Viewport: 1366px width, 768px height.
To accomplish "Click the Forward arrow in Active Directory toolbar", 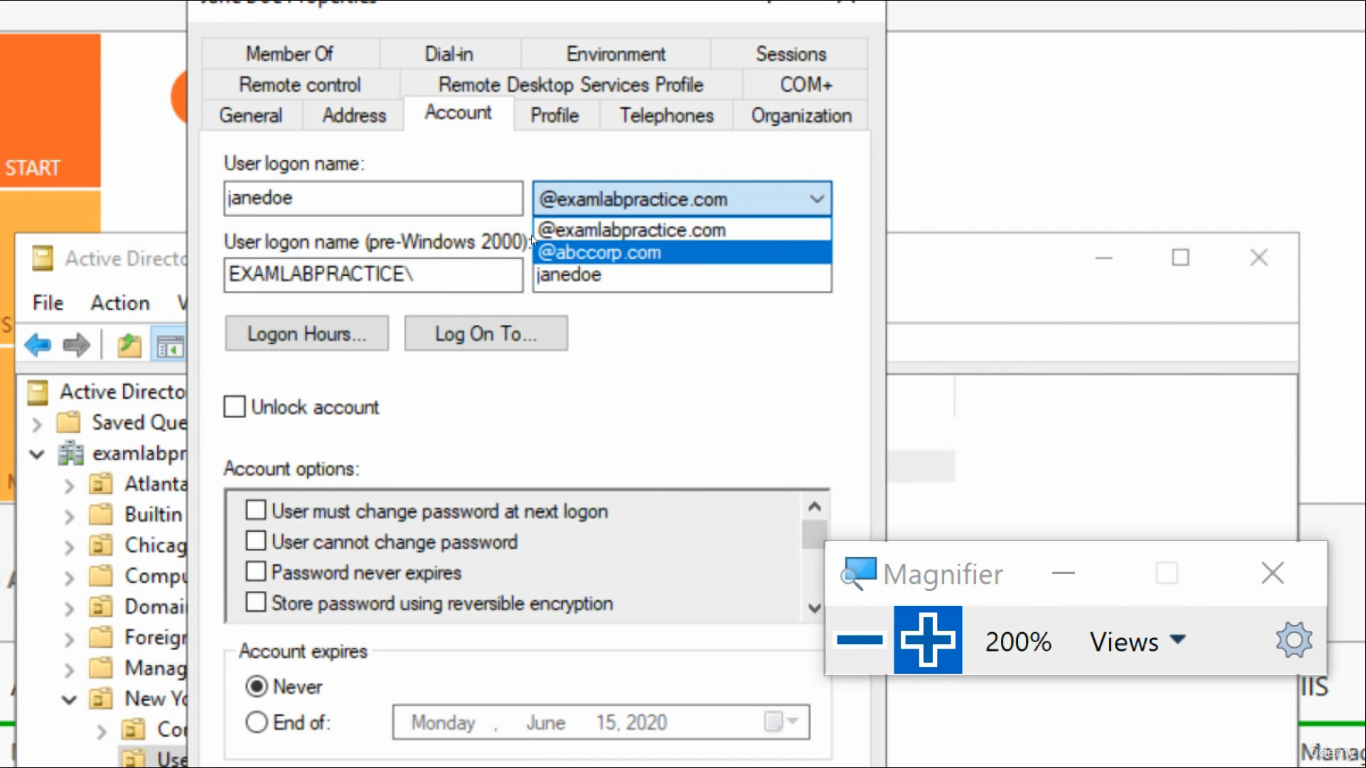I will (76, 346).
